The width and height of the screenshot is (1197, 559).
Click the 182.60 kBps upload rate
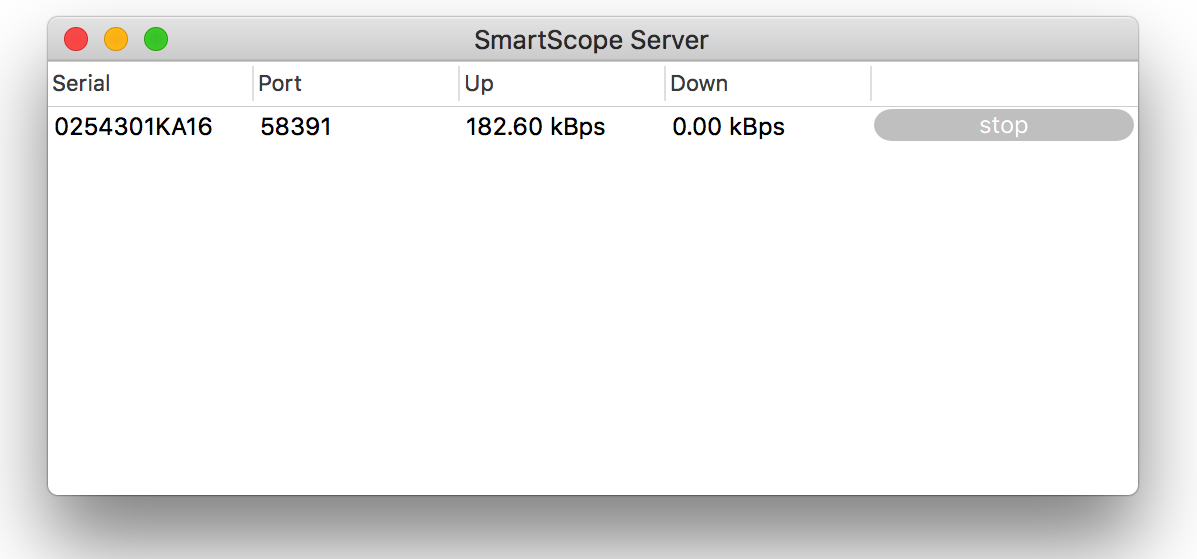tap(535, 127)
